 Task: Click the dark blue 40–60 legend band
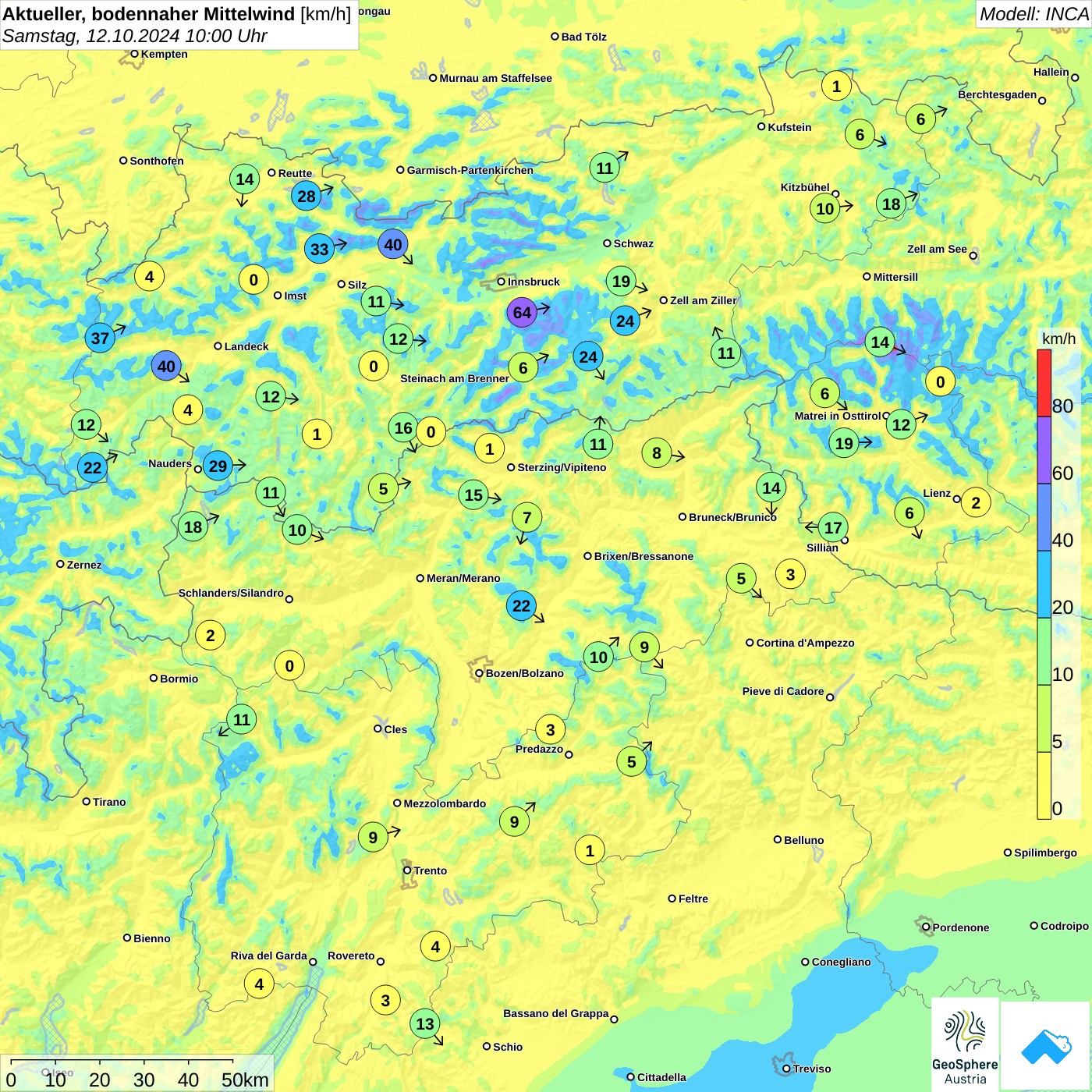[x=1044, y=517]
